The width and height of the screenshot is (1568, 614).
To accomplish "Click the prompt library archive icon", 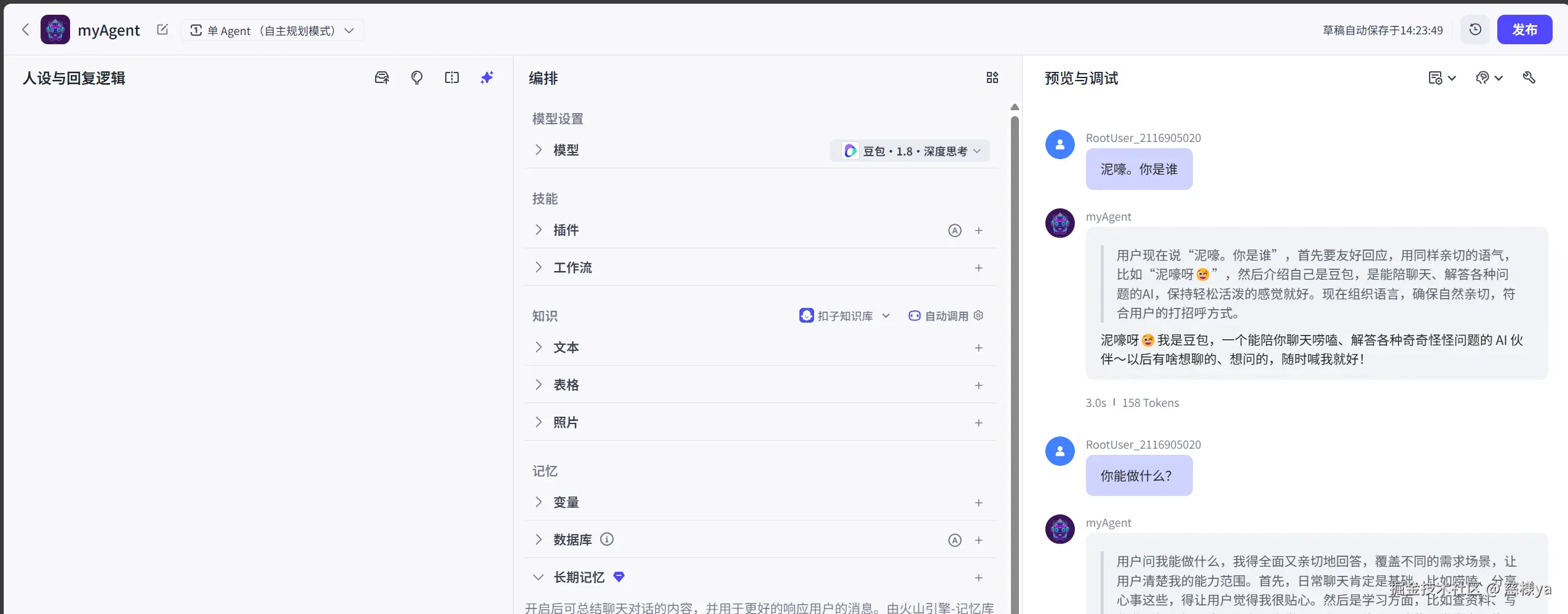I will click(x=381, y=77).
